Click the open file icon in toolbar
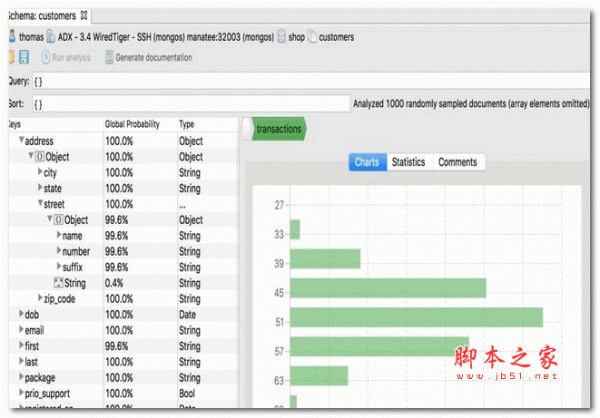The width and height of the screenshot is (600, 418). (x=11, y=57)
